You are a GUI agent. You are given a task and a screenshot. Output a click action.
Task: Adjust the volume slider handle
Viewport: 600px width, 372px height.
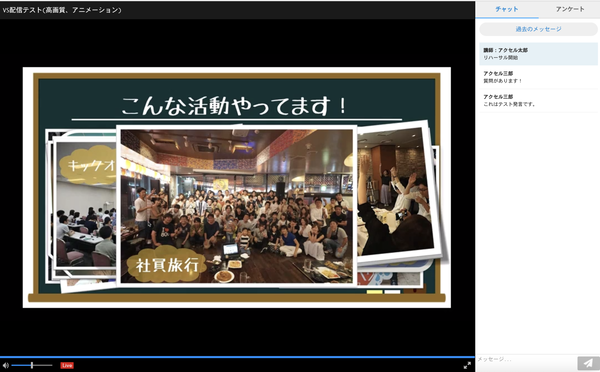click(32, 365)
